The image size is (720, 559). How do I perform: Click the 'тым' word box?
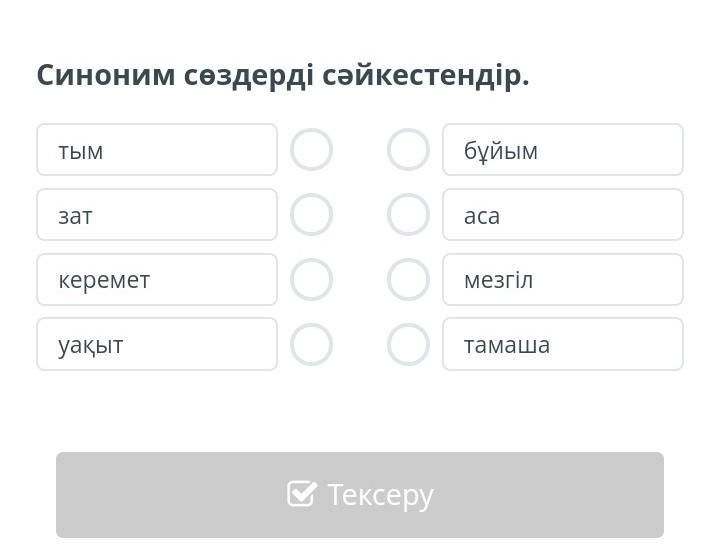pos(157,150)
